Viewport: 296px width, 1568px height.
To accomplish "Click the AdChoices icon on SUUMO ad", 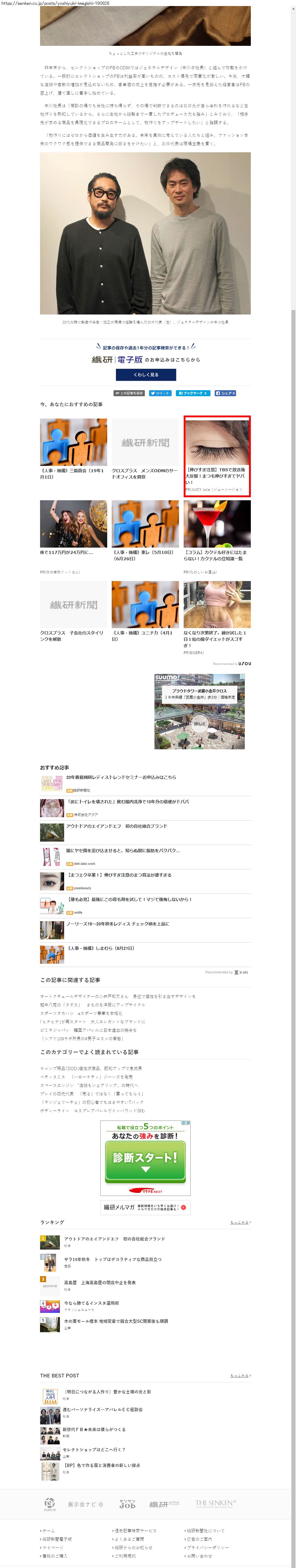I will coord(242,676).
